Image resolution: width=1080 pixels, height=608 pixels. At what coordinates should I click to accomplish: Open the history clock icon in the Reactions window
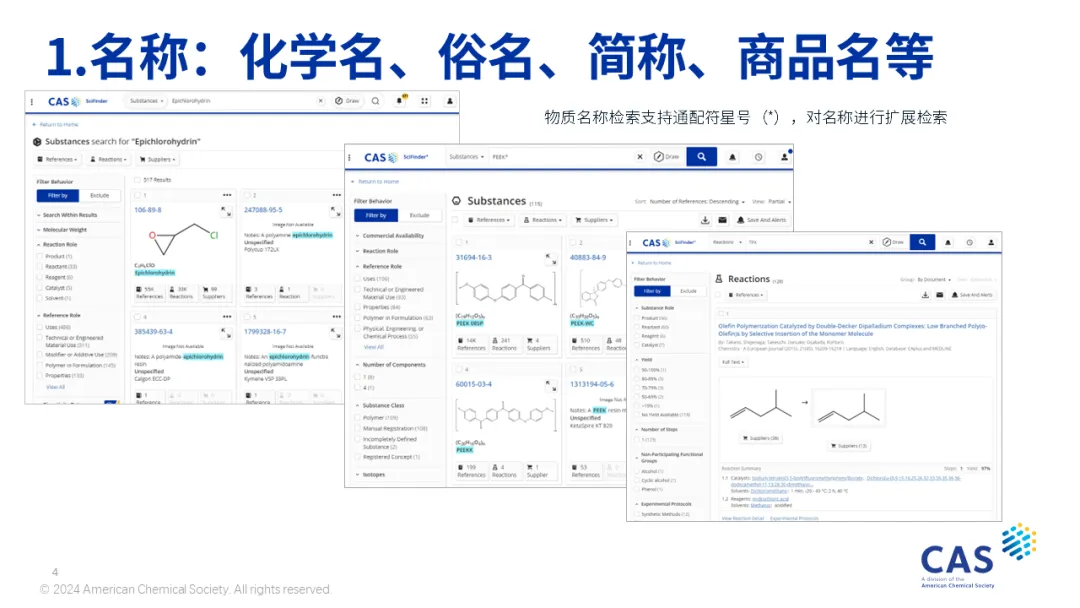pos(969,242)
